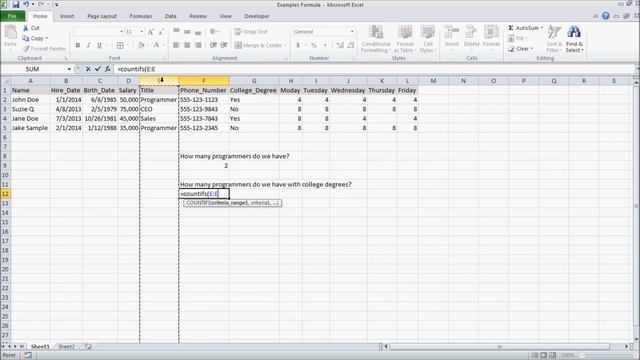Click the Insert Function fx icon
Viewport: 640px width, 360px height.
point(107,69)
